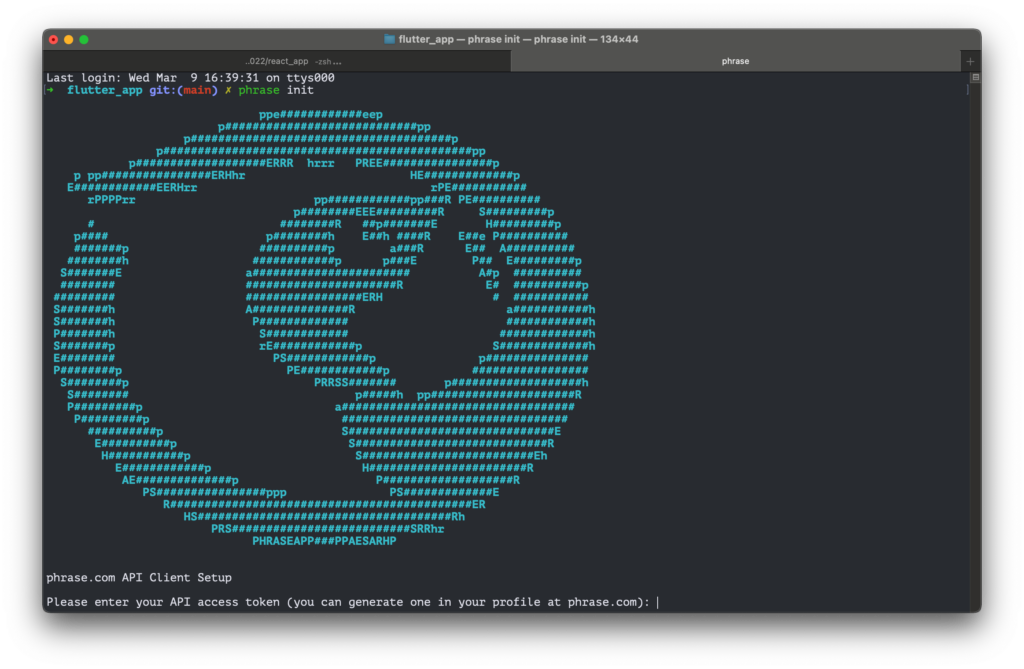Click the folder icon in the title bar
Image resolution: width=1024 pixels, height=669 pixels.
pyautogui.click(x=390, y=39)
